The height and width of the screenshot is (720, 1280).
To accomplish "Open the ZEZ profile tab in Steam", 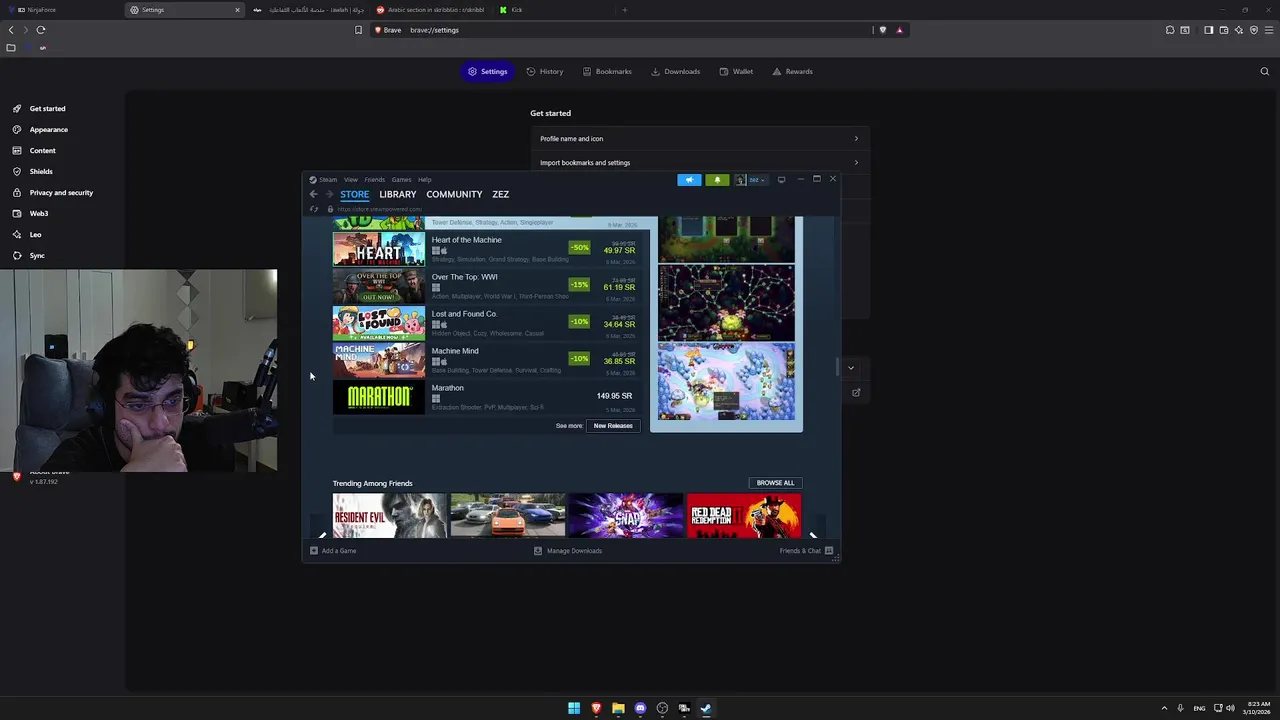I will [501, 194].
